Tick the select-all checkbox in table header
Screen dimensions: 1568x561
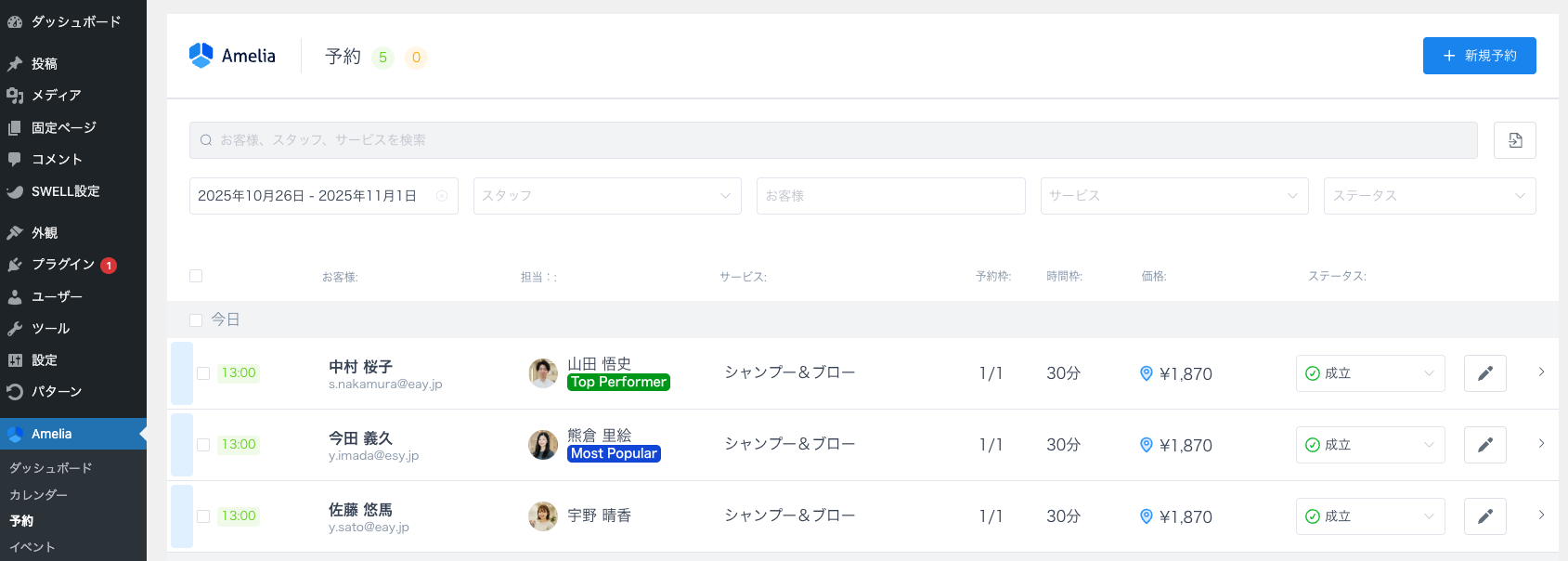coord(196,276)
